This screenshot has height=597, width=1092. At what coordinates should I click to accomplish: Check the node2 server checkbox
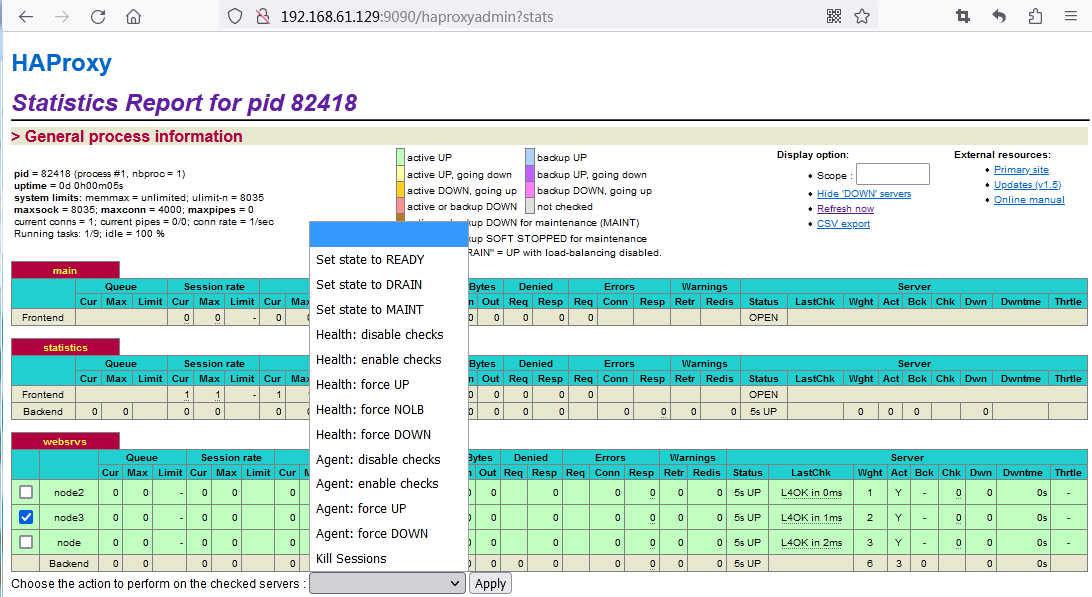(26, 492)
